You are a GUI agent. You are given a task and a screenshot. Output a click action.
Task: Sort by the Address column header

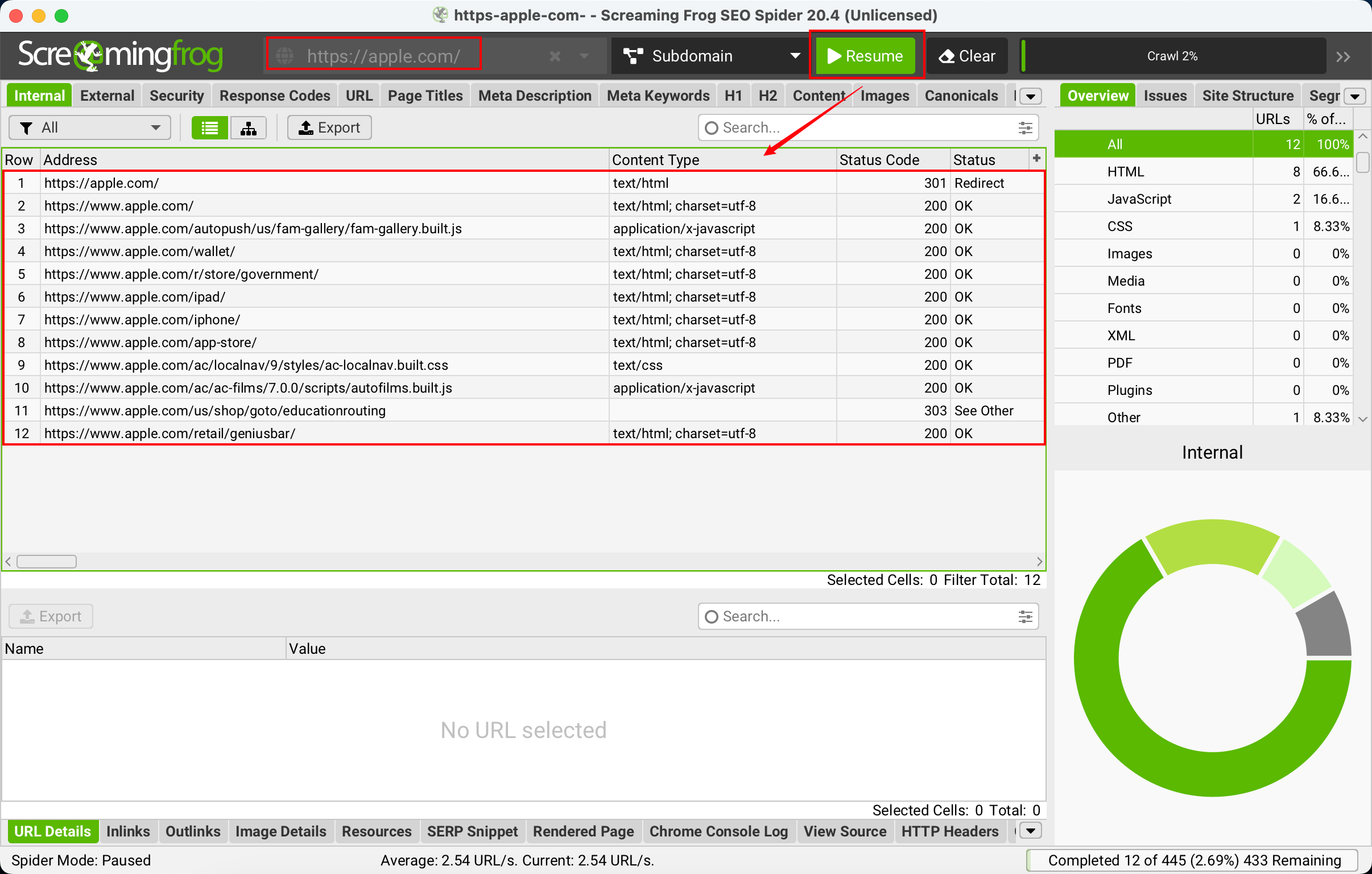pyautogui.click(x=325, y=160)
